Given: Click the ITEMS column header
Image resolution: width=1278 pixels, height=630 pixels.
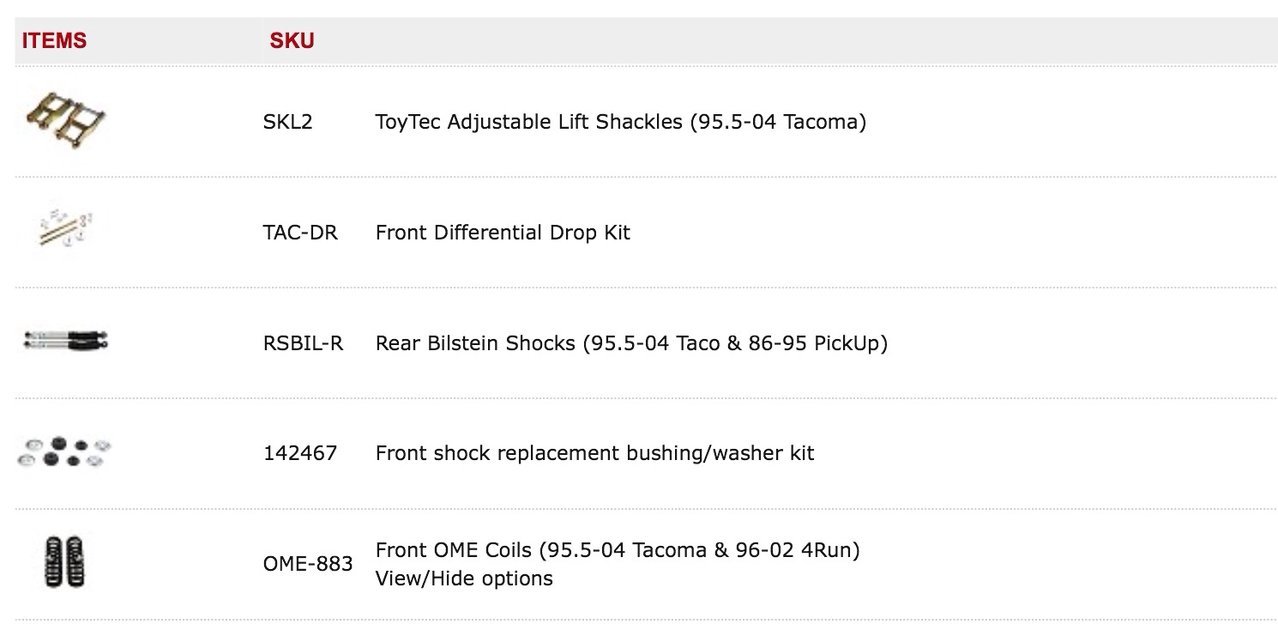Looking at the screenshot, I should pos(54,41).
